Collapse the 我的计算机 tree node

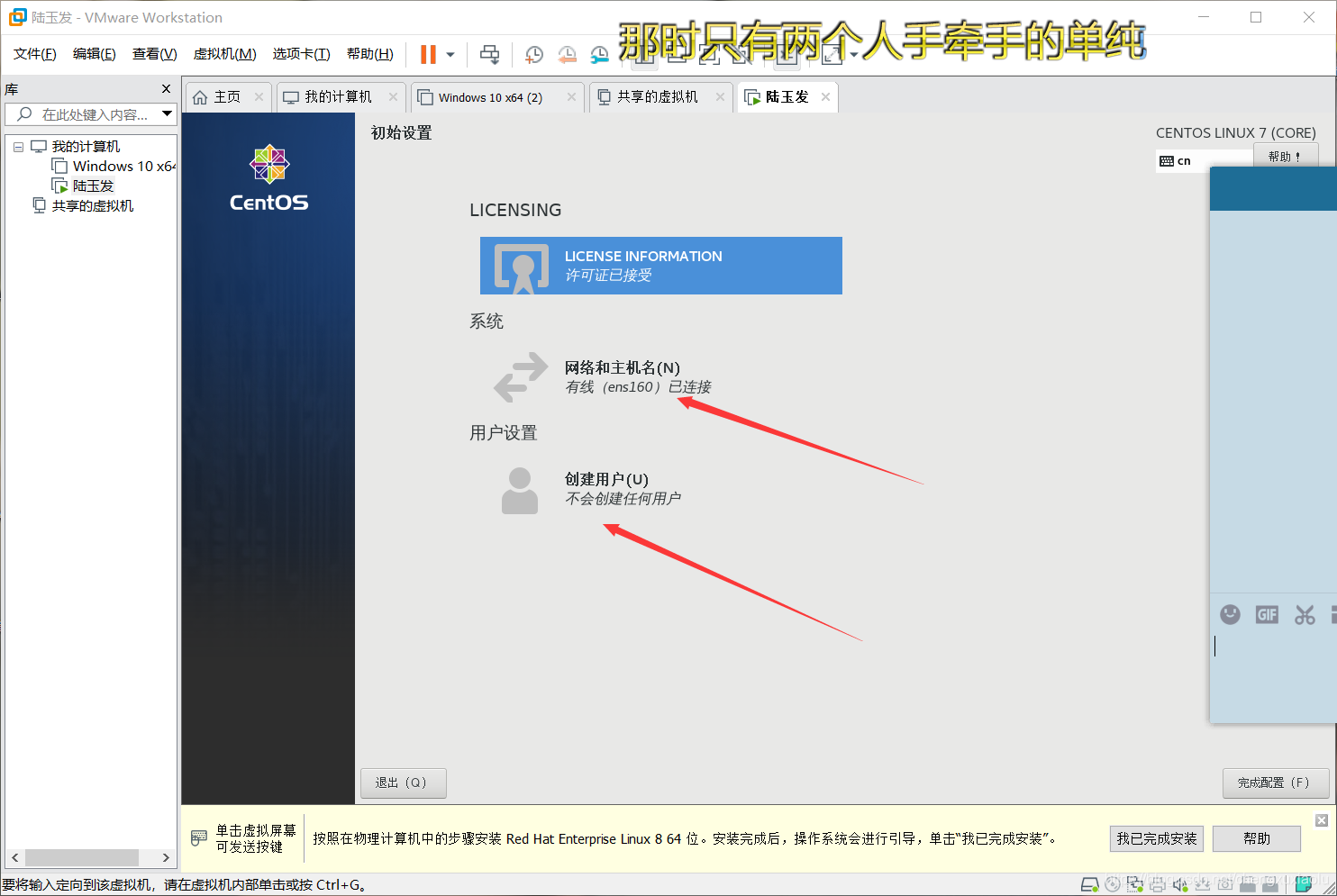click(x=18, y=147)
